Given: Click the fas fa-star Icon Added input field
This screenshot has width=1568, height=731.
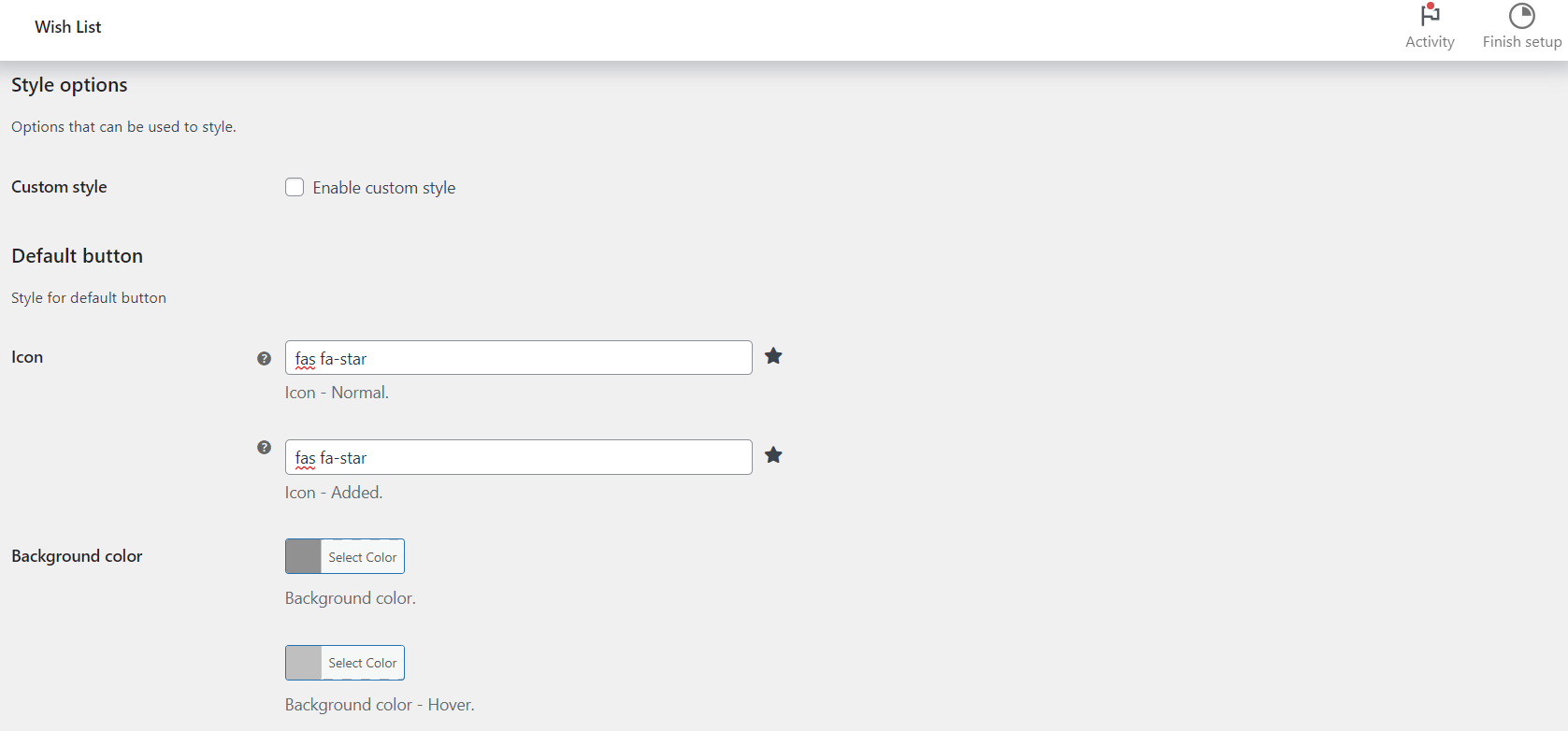Looking at the screenshot, I should (518, 457).
